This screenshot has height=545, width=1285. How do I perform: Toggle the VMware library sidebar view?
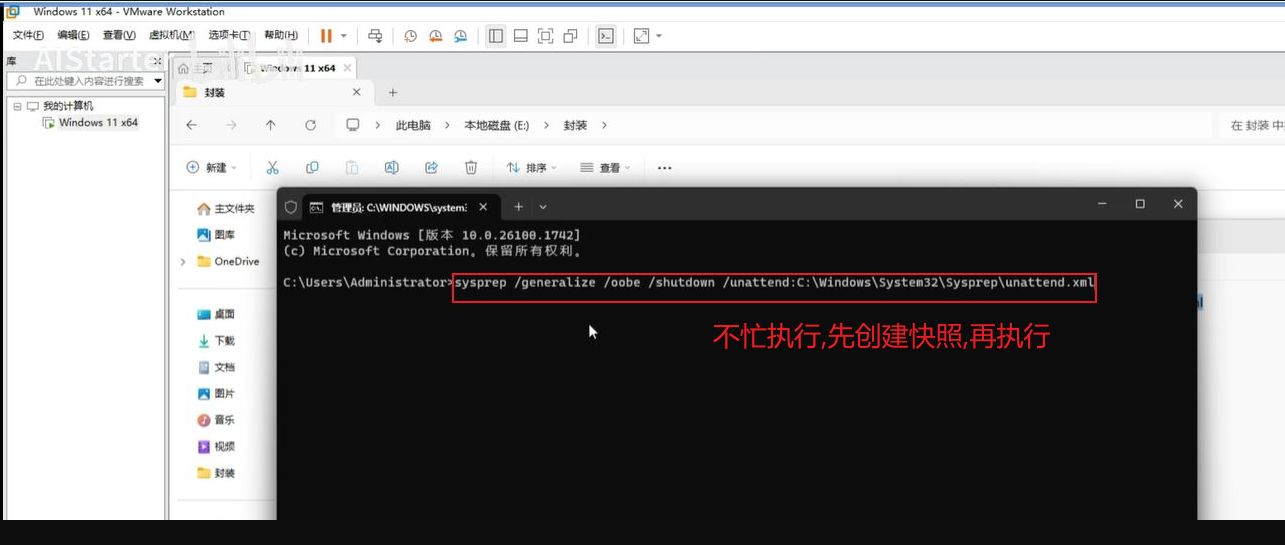tap(496, 36)
